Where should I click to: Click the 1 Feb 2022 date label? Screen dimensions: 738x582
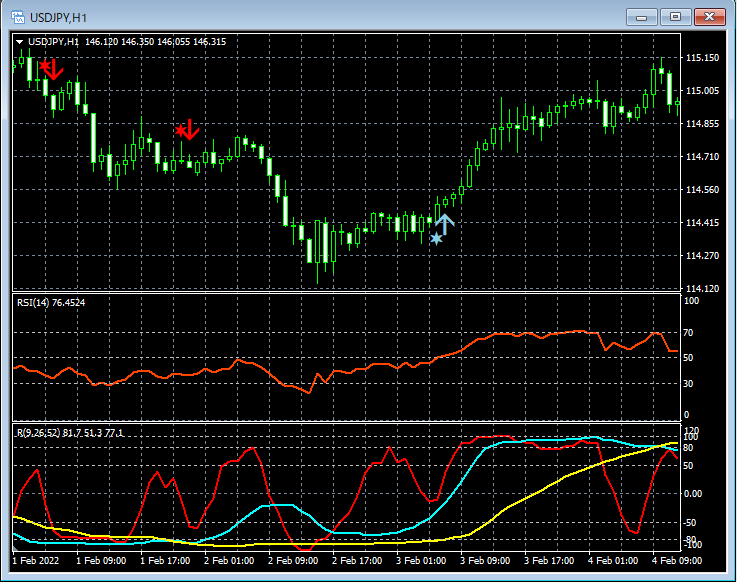tap(35, 561)
